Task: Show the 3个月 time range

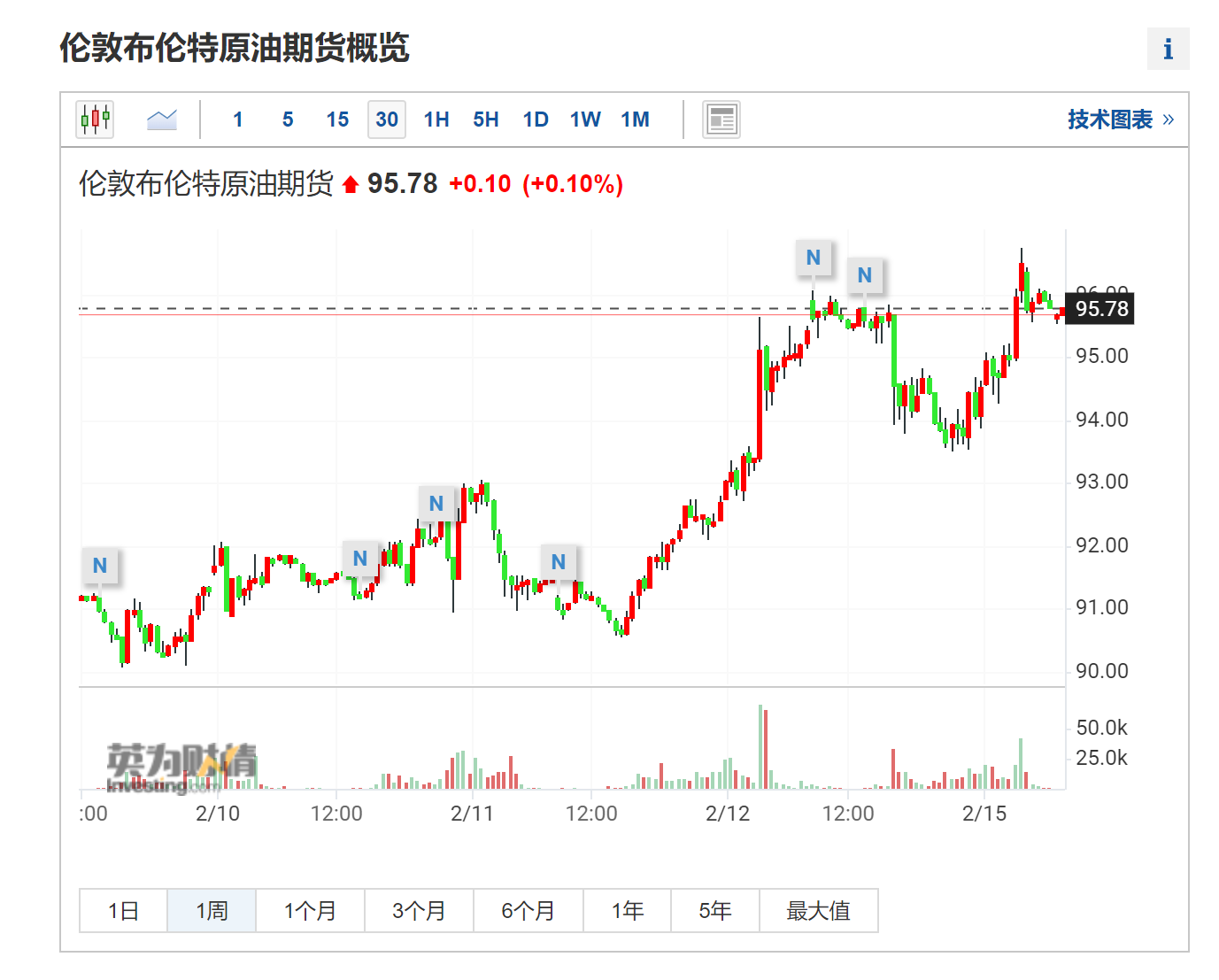Action: click(419, 910)
